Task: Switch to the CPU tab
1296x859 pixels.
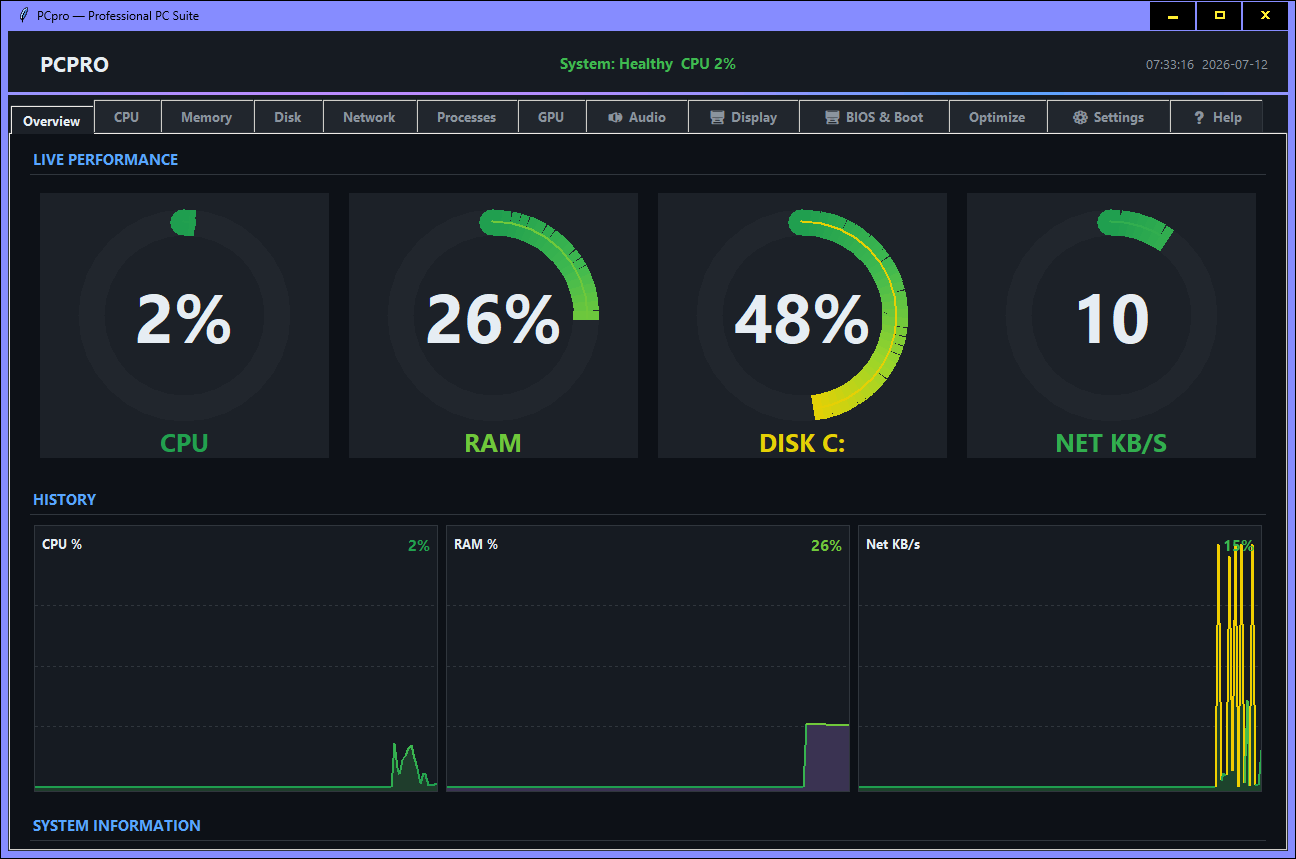Action: pyautogui.click(x=127, y=117)
